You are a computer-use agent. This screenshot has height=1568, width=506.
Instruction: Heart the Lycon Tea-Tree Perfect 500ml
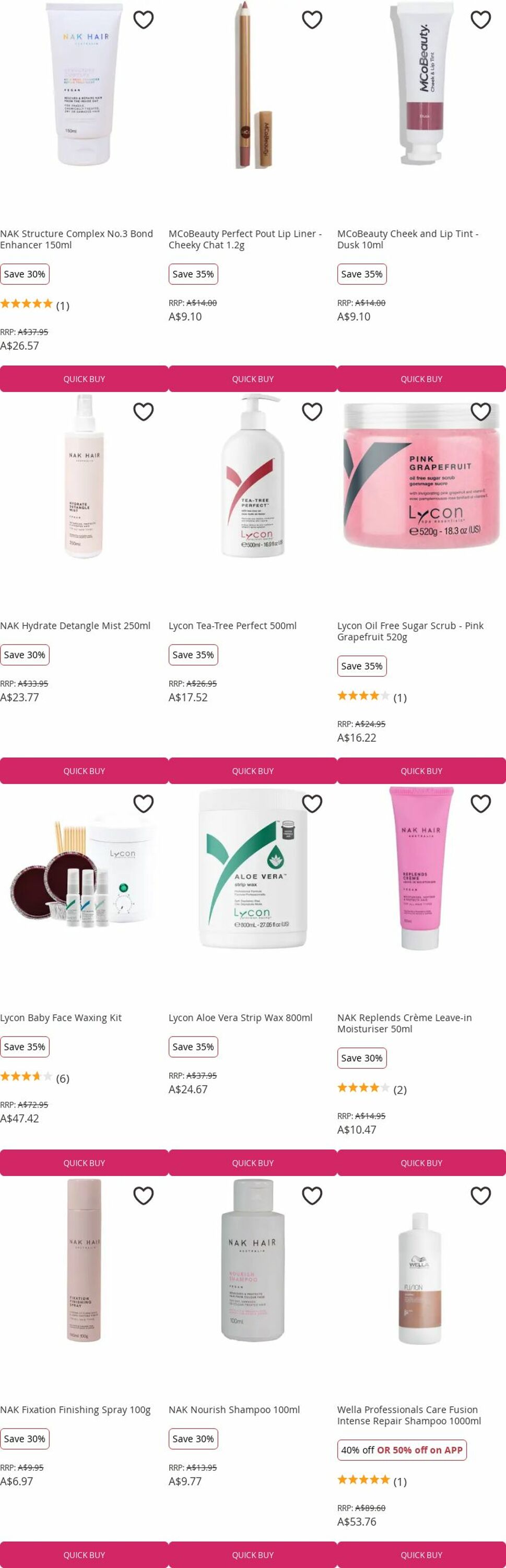[312, 412]
